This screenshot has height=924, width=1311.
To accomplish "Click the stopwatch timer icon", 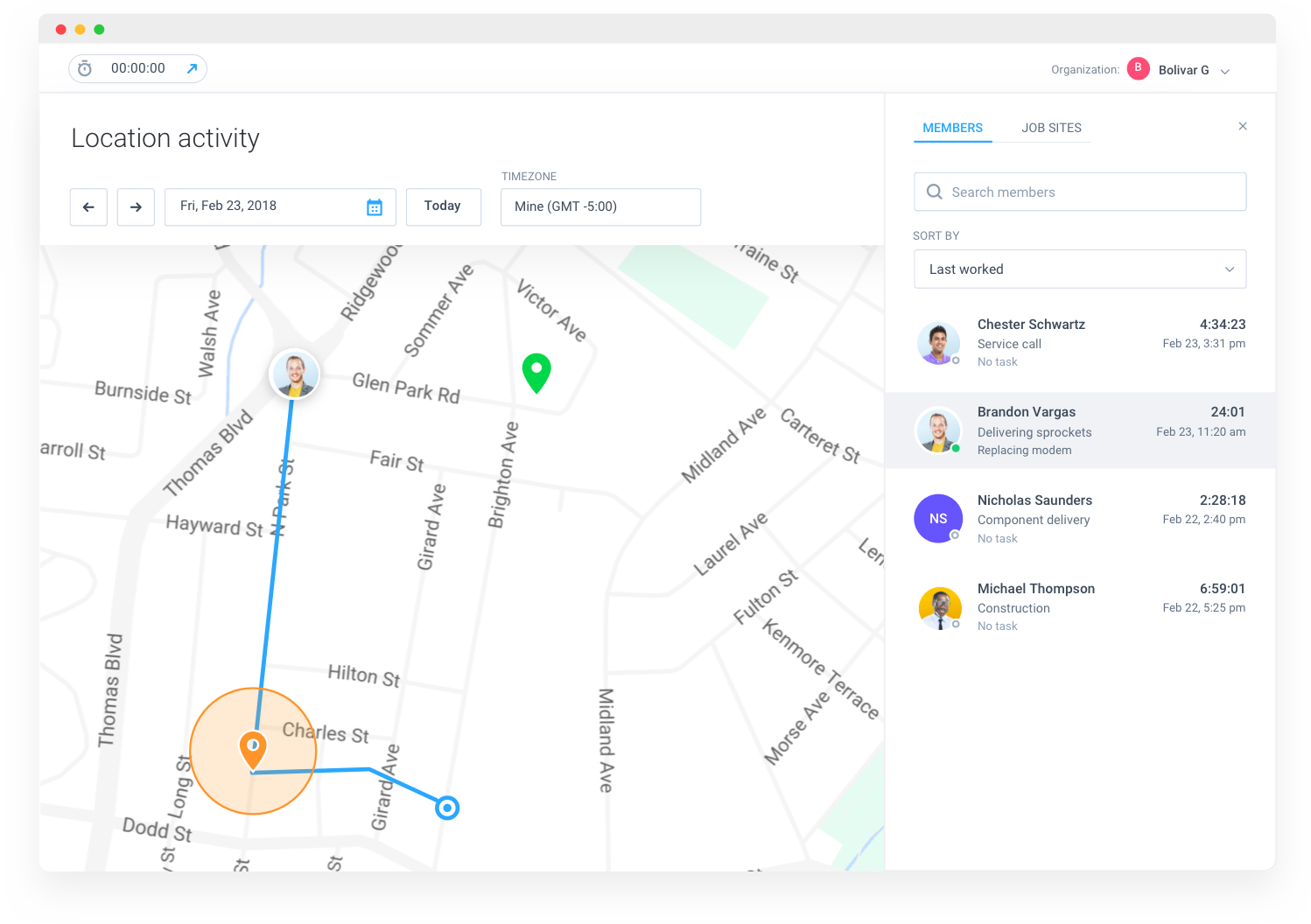I will pyautogui.click(x=85, y=68).
